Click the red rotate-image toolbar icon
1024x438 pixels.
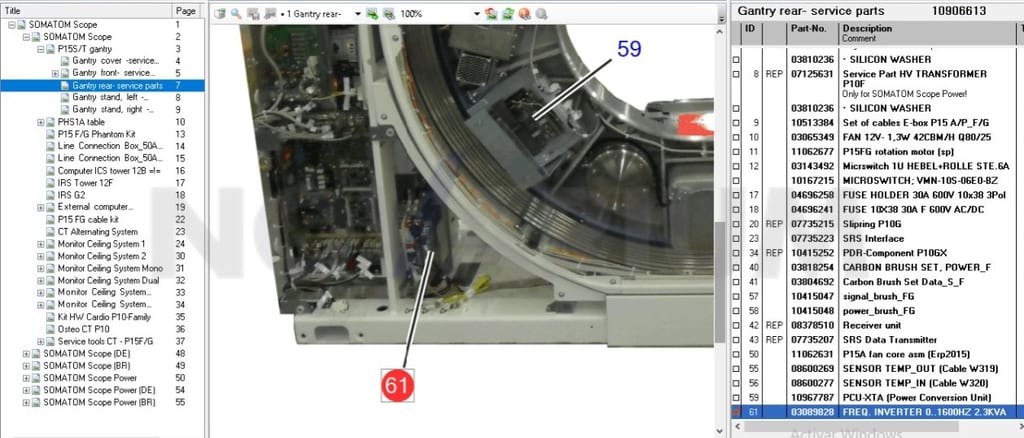click(x=492, y=14)
